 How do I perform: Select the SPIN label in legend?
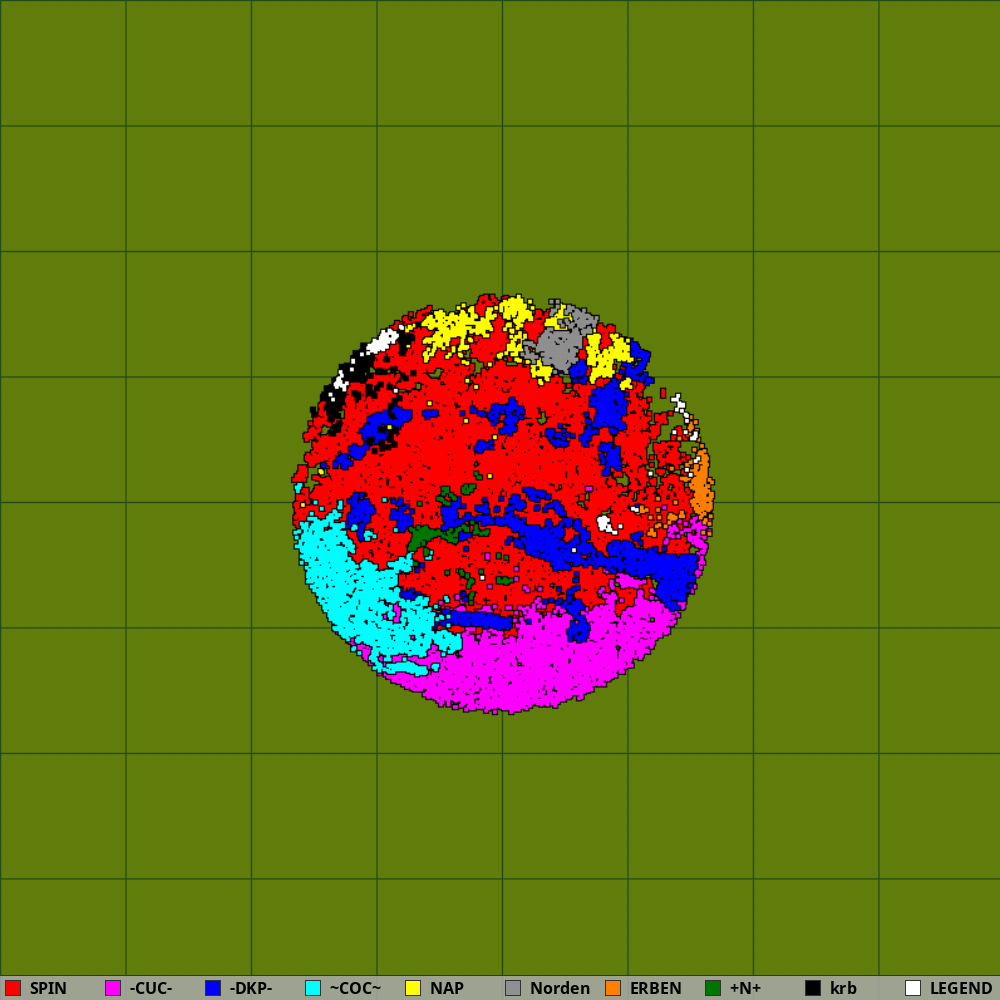pyautogui.click(x=48, y=988)
